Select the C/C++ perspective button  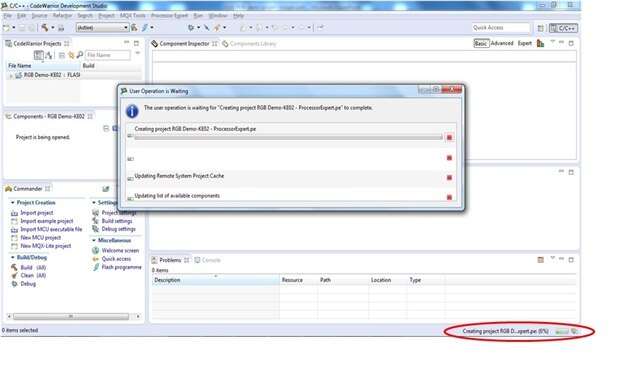click(563, 28)
